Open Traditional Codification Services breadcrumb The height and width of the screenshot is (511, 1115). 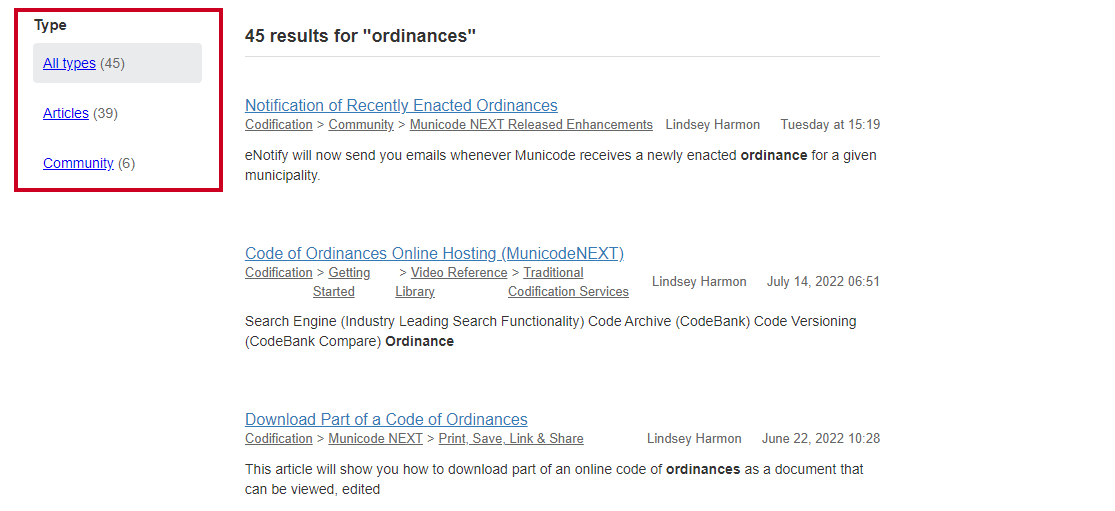point(568,282)
